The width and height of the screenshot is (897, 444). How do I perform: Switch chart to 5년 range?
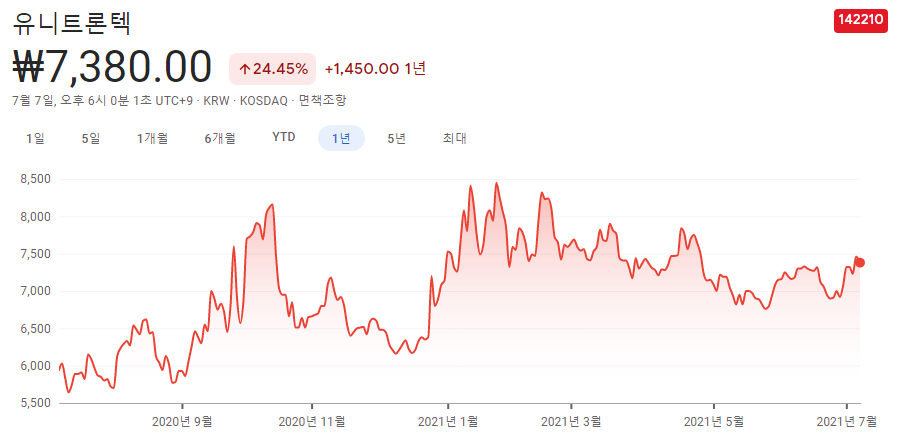[396, 138]
